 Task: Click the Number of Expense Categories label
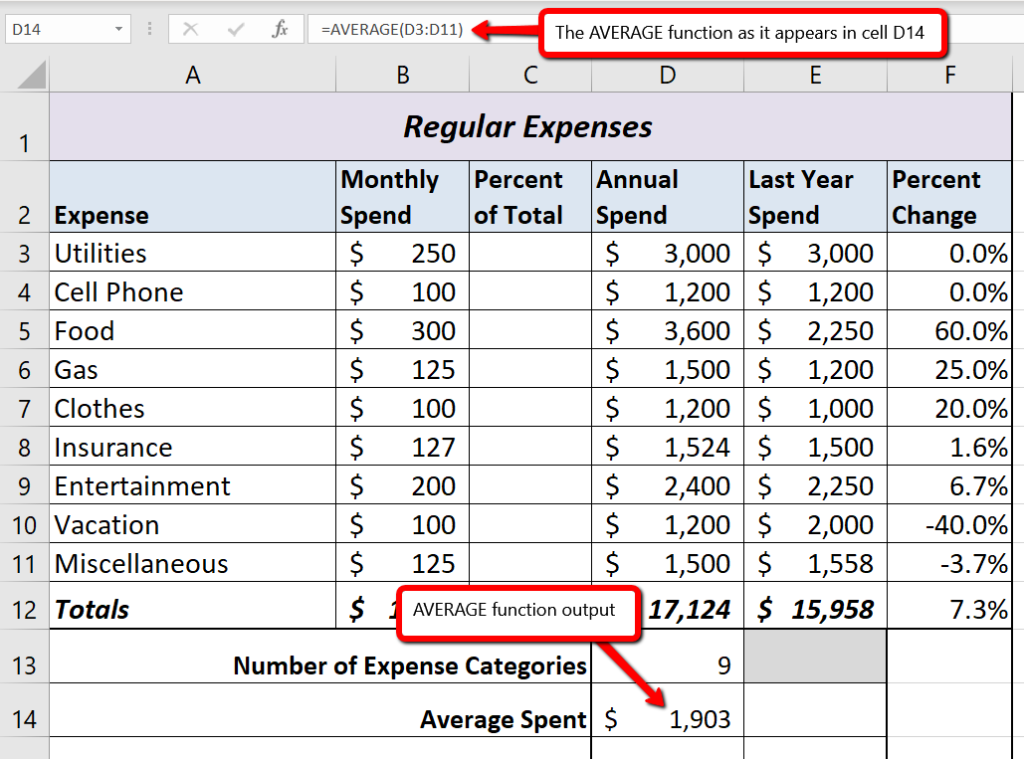pyautogui.click(x=410, y=666)
